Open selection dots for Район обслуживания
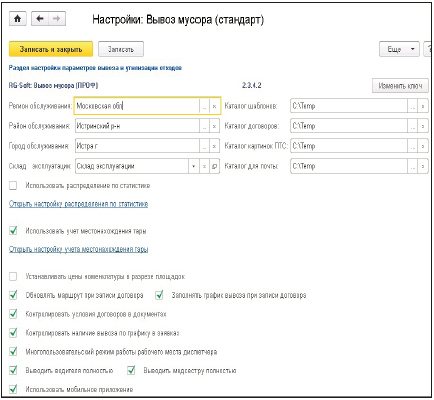The width and height of the screenshot is (434, 400). (x=204, y=126)
